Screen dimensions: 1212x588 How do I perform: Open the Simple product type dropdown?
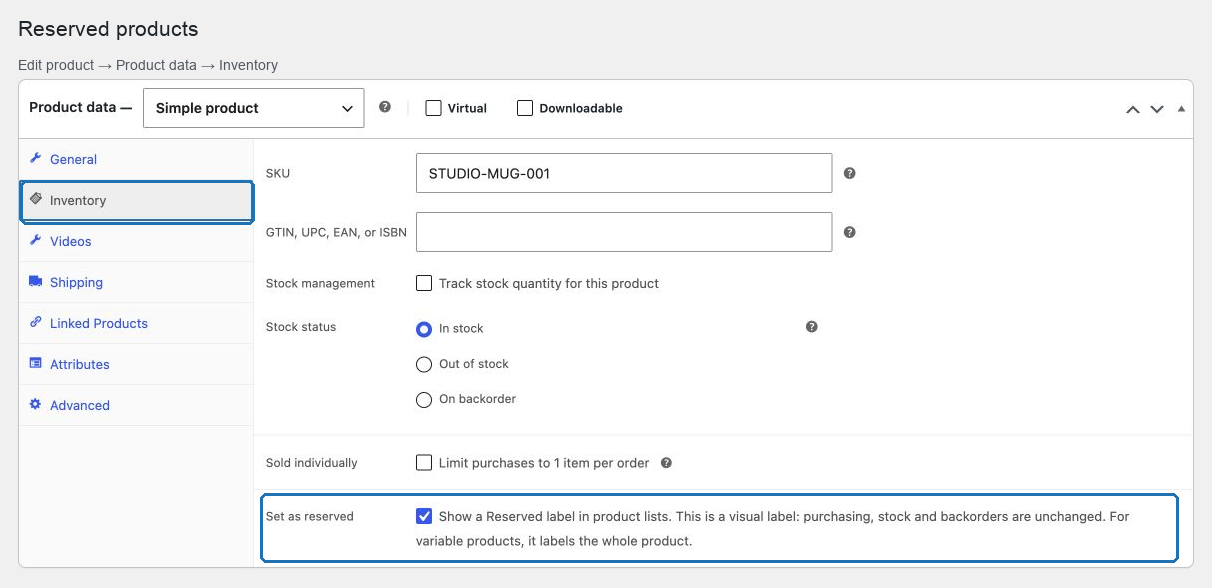click(x=253, y=108)
